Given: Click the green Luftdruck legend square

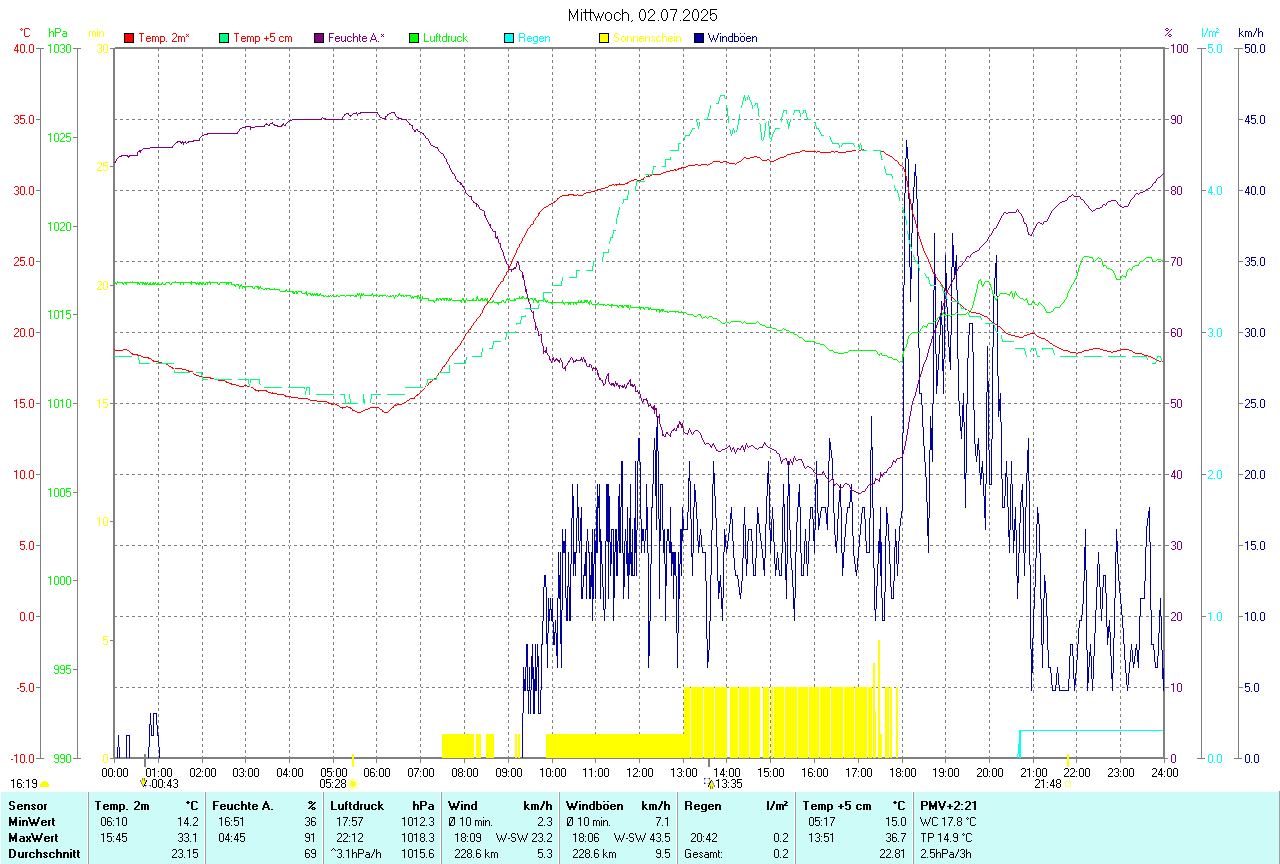Looking at the screenshot, I should [x=414, y=38].
